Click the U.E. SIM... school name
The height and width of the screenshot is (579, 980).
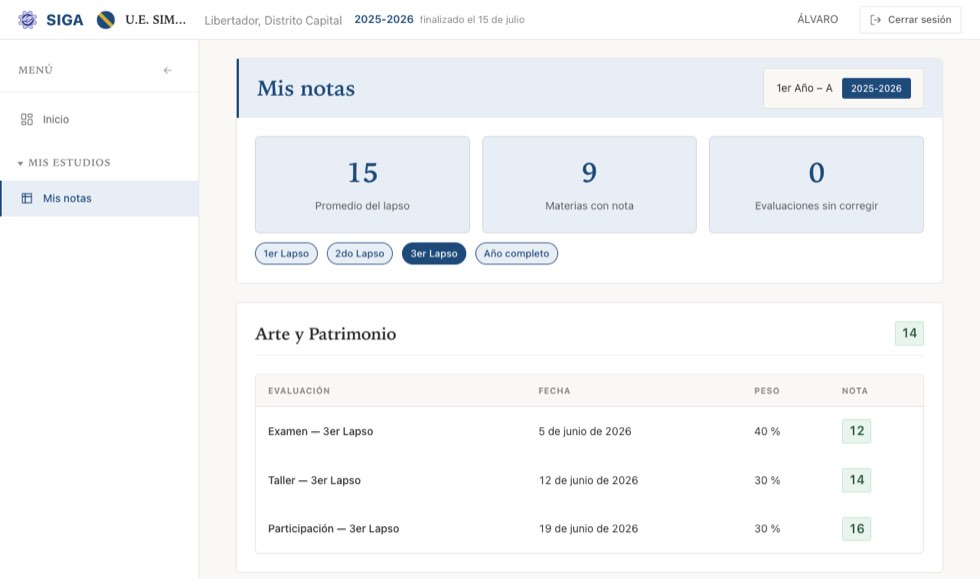click(x=156, y=19)
